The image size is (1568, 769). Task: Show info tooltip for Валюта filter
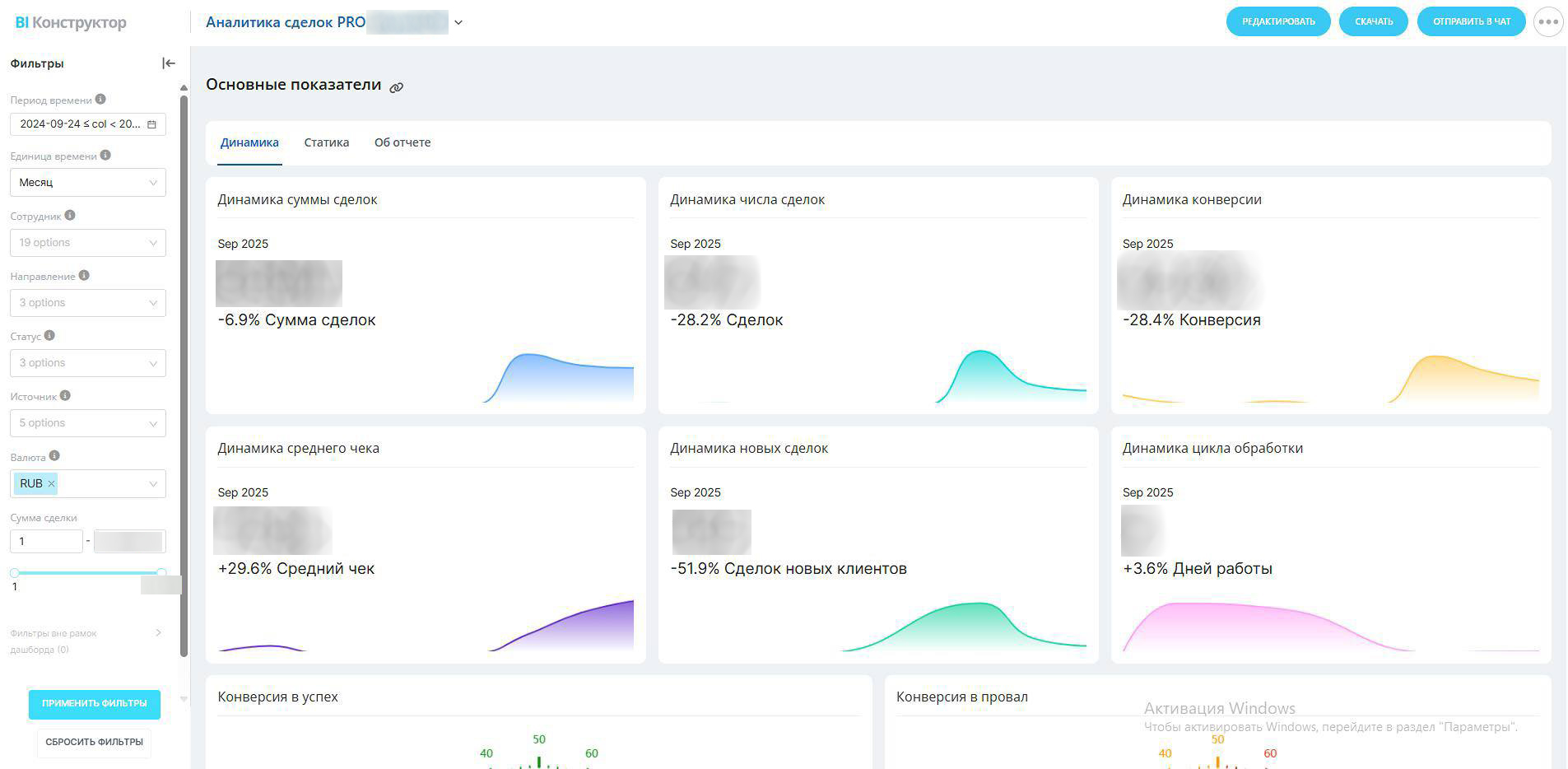pos(54,456)
